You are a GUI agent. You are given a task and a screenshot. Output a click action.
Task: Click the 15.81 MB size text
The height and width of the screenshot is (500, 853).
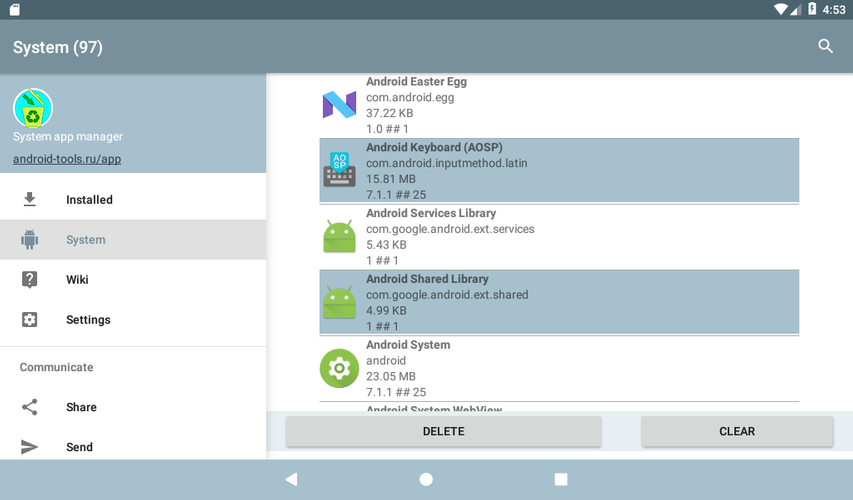click(391, 179)
